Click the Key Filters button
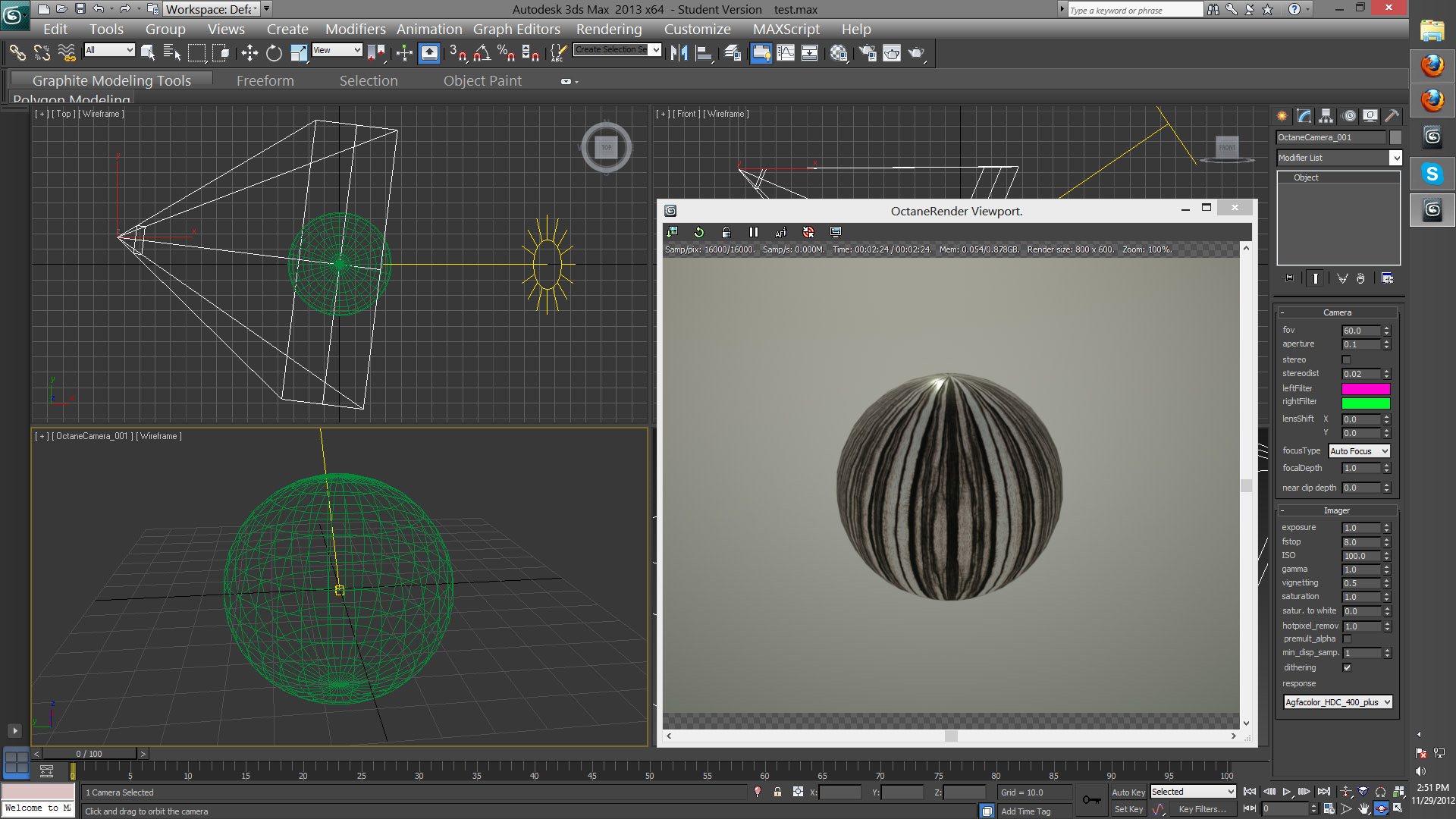This screenshot has height=819, width=1456. (1201, 809)
